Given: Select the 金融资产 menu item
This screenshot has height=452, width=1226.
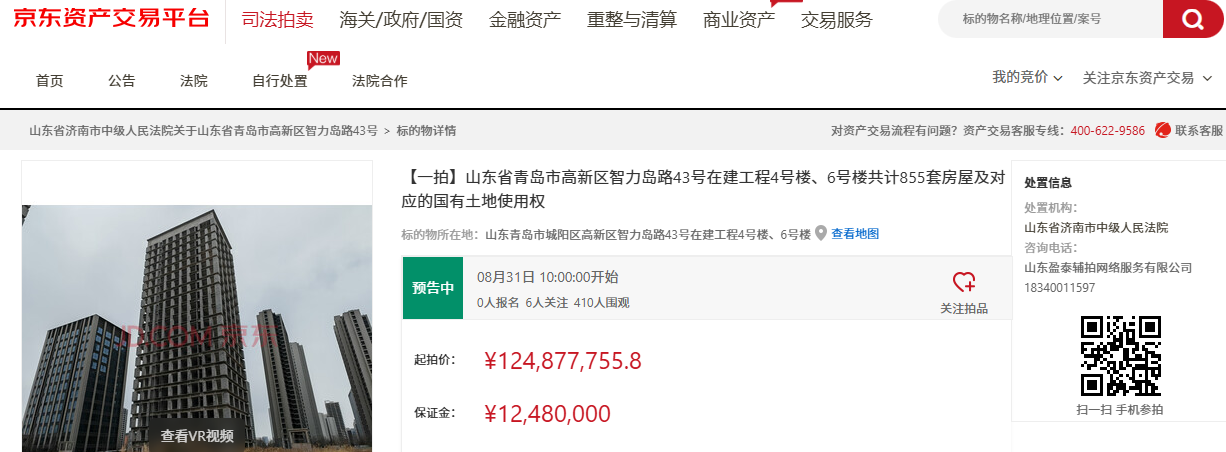Looking at the screenshot, I should point(525,19).
